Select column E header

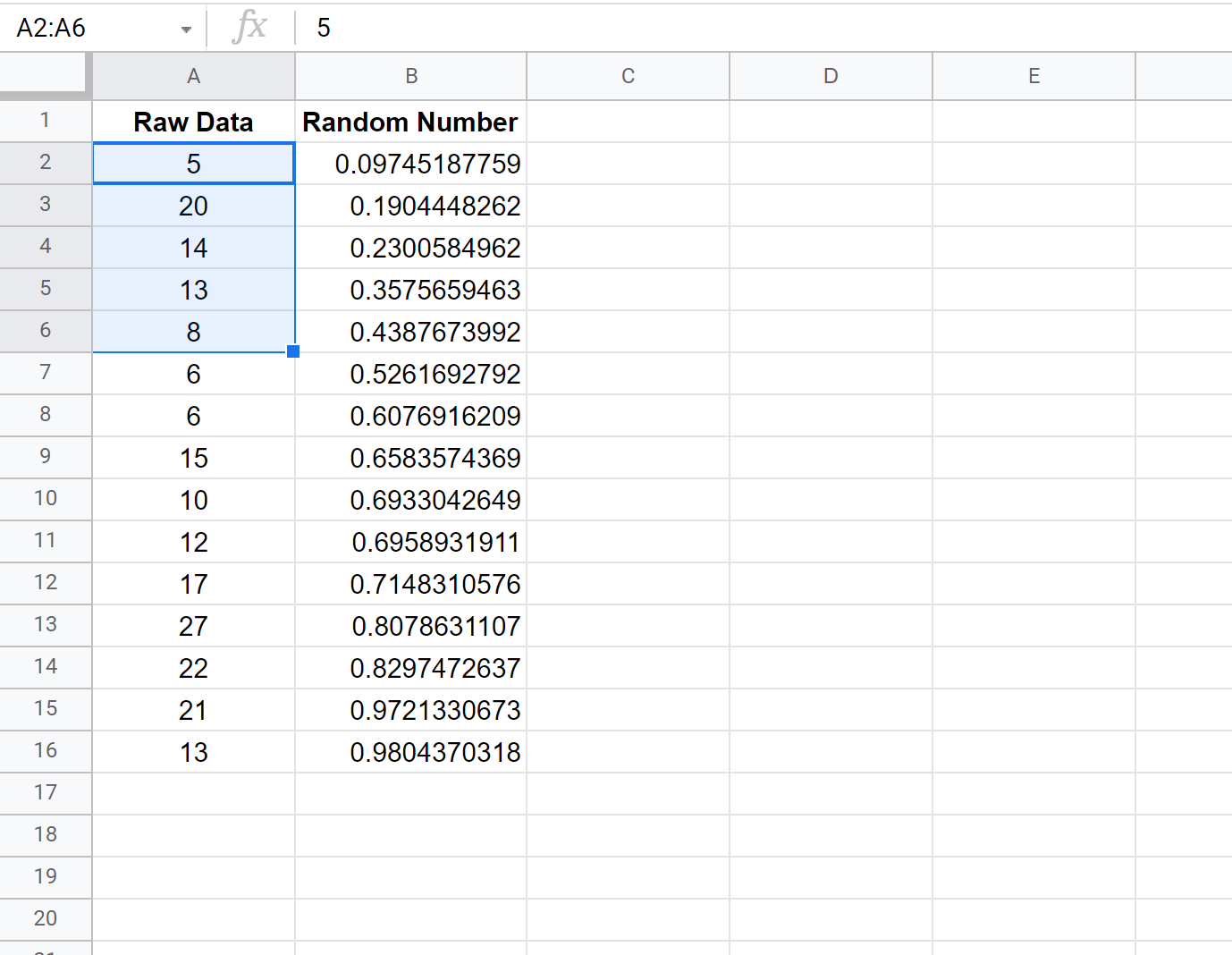tap(1034, 76)
